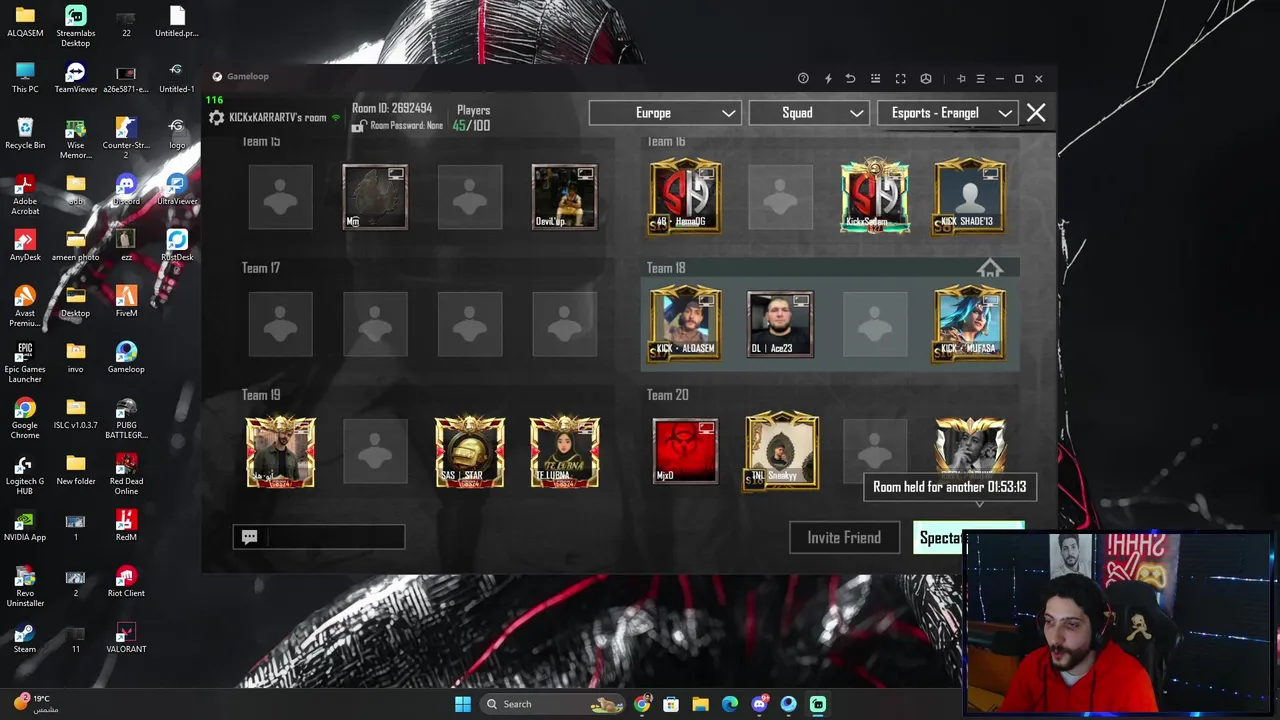The image size is (1280, 720).
Task: Select player KICK MUFASA avatar
Action: (x=969, y=323)
